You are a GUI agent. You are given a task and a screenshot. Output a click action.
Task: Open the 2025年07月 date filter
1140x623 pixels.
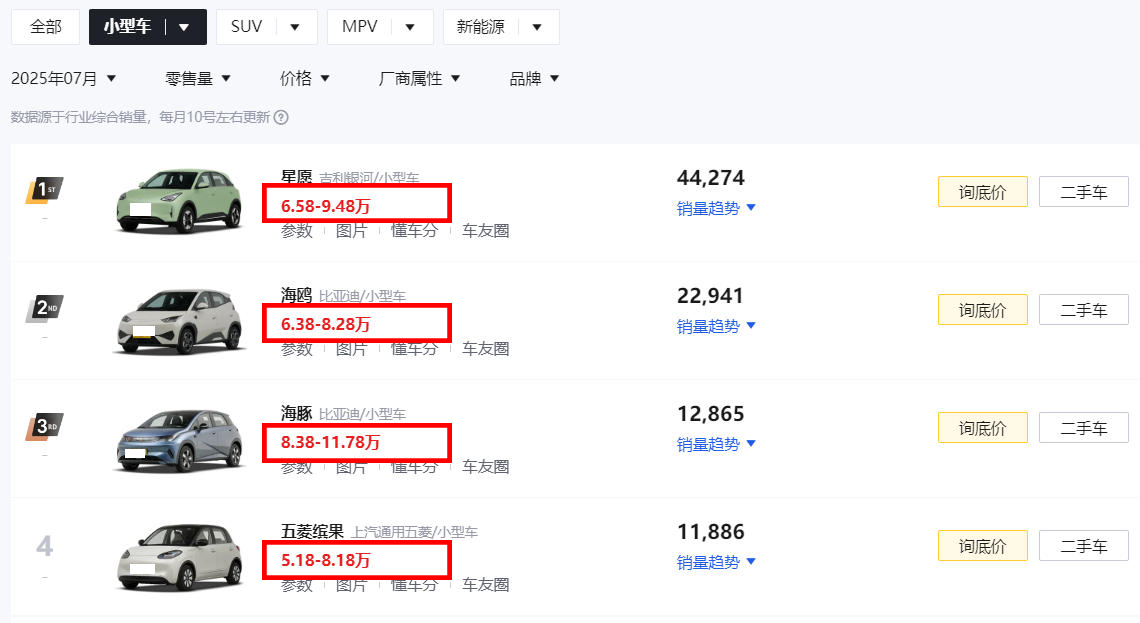pyautogui.click(x=63, y=79)
